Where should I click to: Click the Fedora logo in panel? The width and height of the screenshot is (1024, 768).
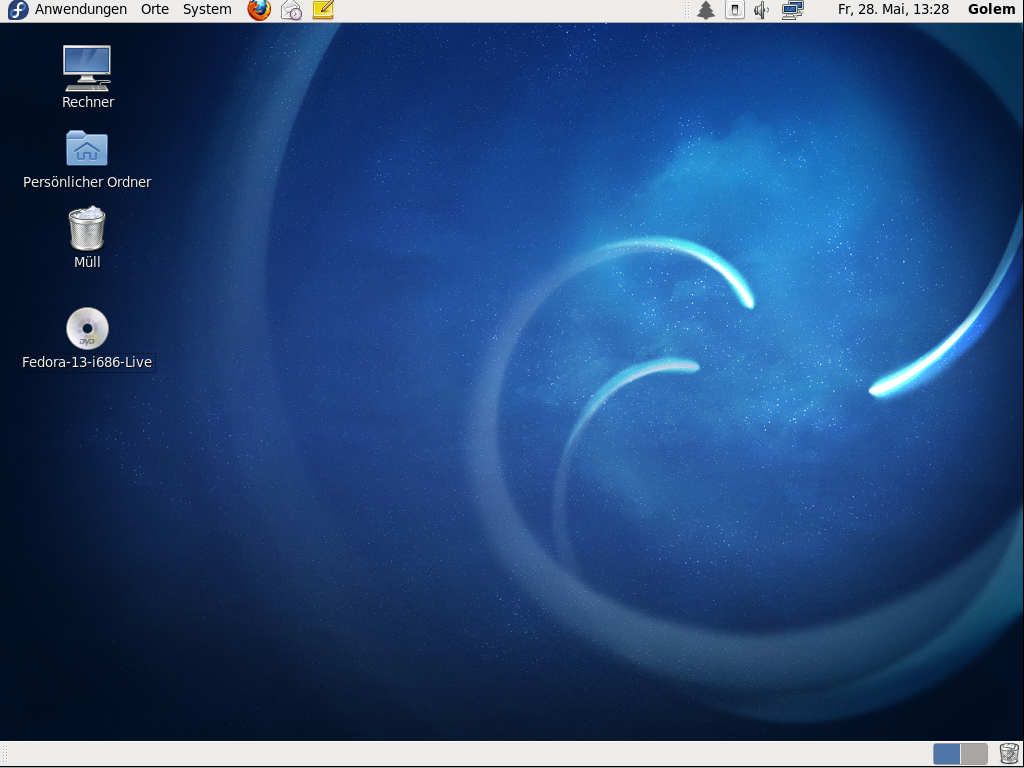point(18,10)
